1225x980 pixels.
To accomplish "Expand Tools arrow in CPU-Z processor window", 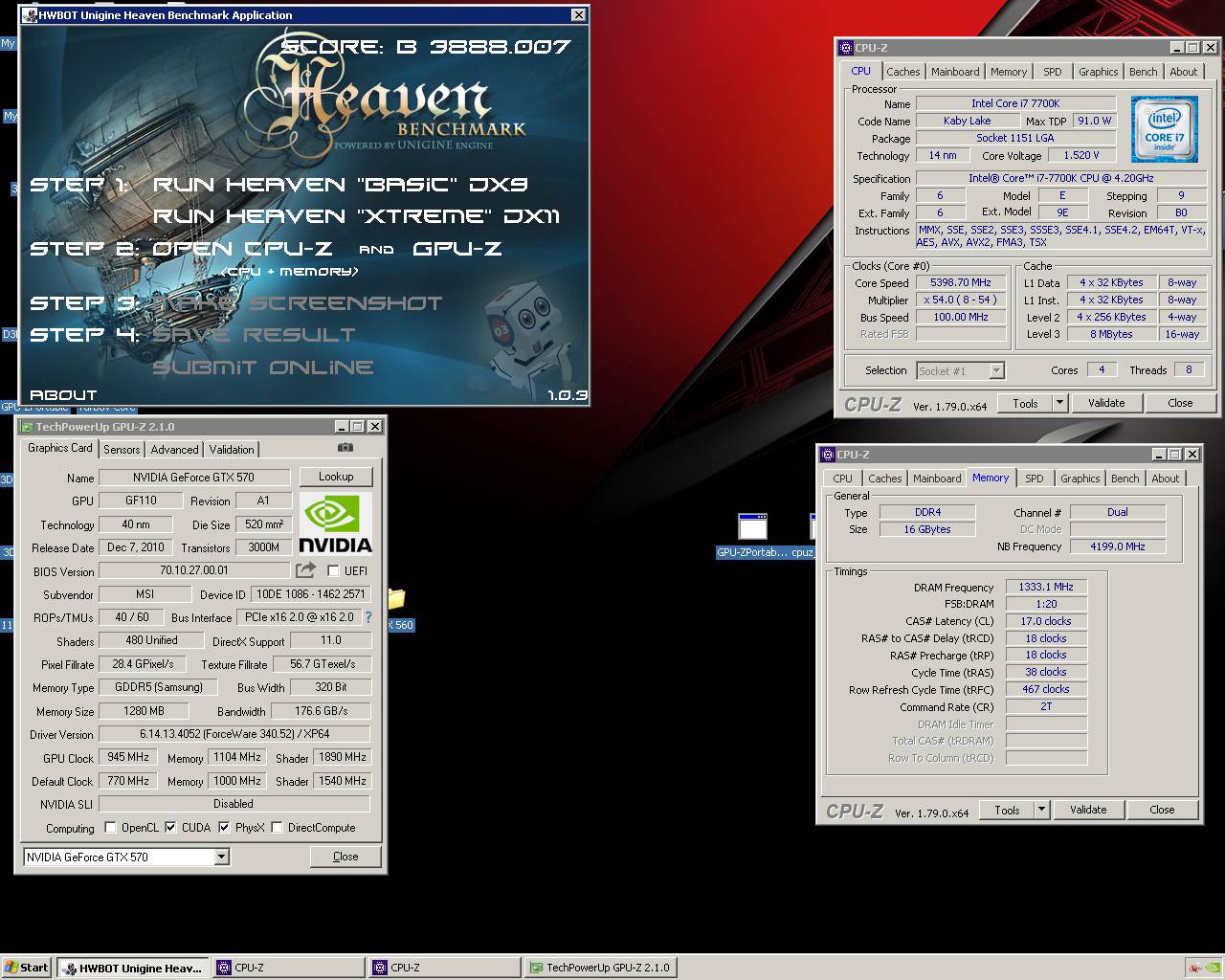I will (1059, 403).
